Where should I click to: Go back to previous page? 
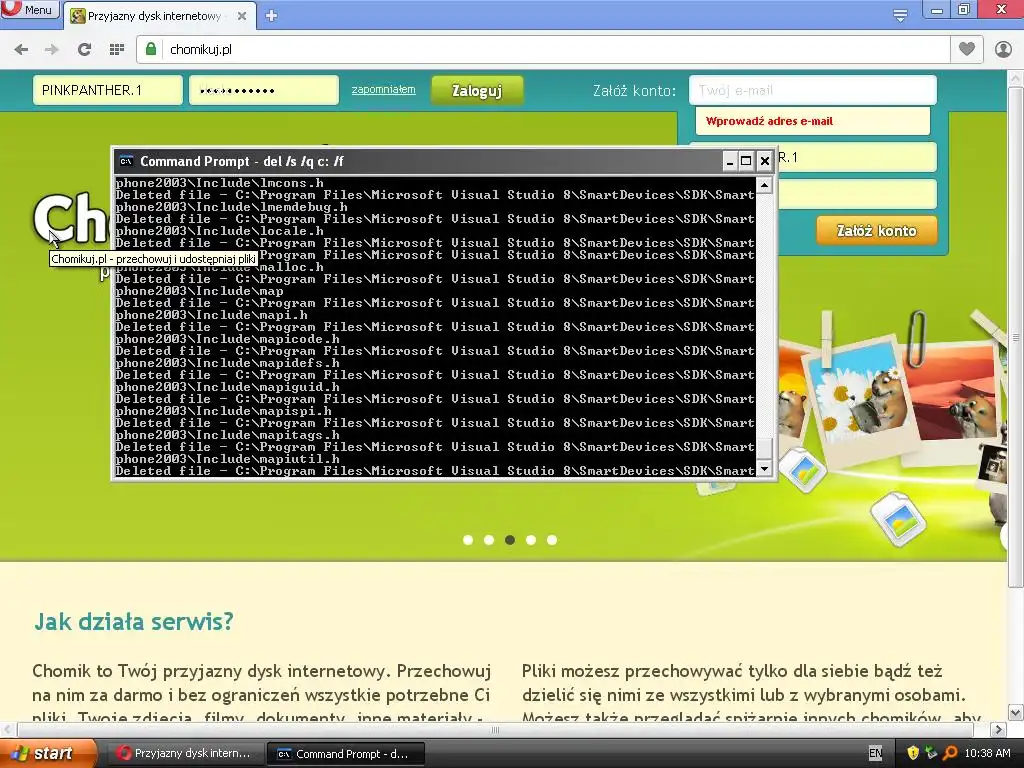[21, 50]
